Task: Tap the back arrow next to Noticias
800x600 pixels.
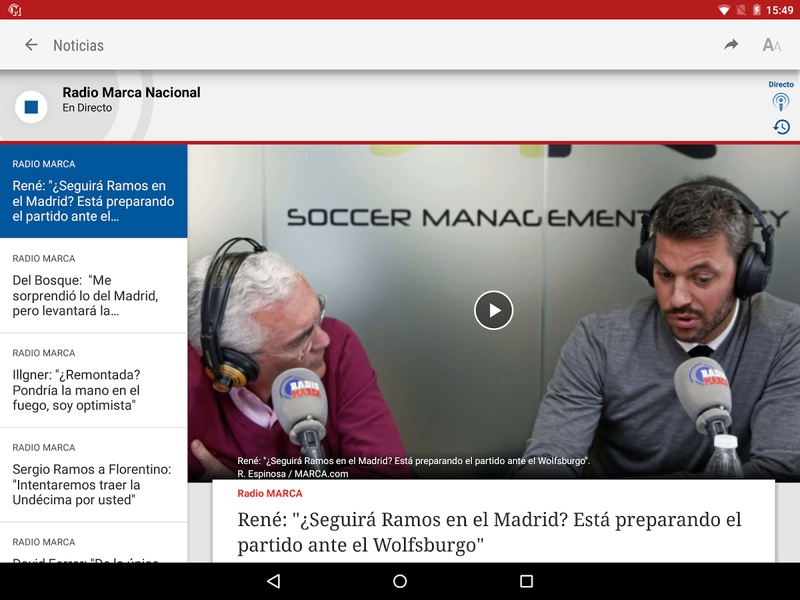Action: [31, 45]
